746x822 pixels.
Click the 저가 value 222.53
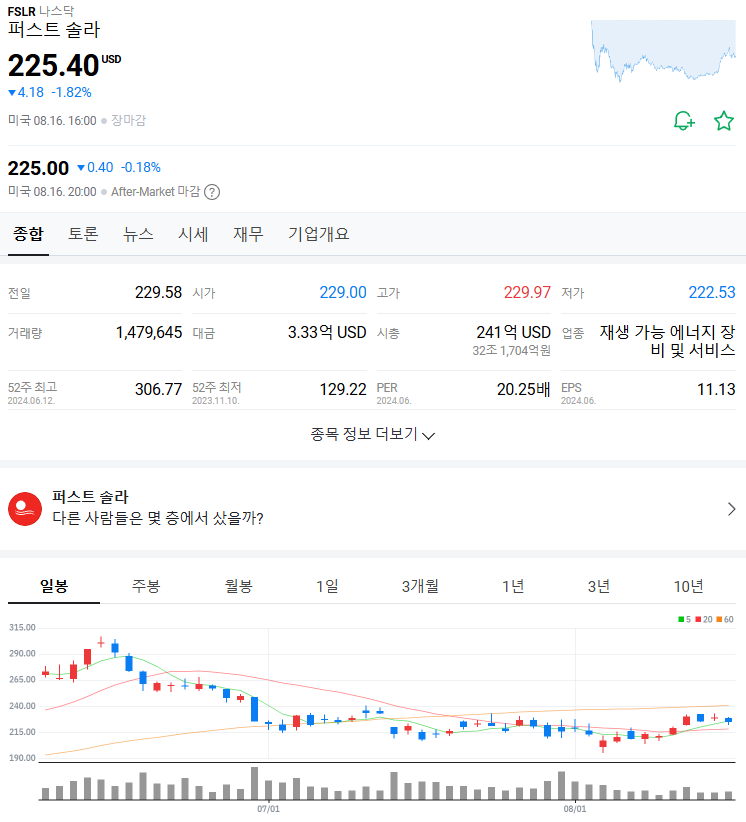[x=712, y=293]
